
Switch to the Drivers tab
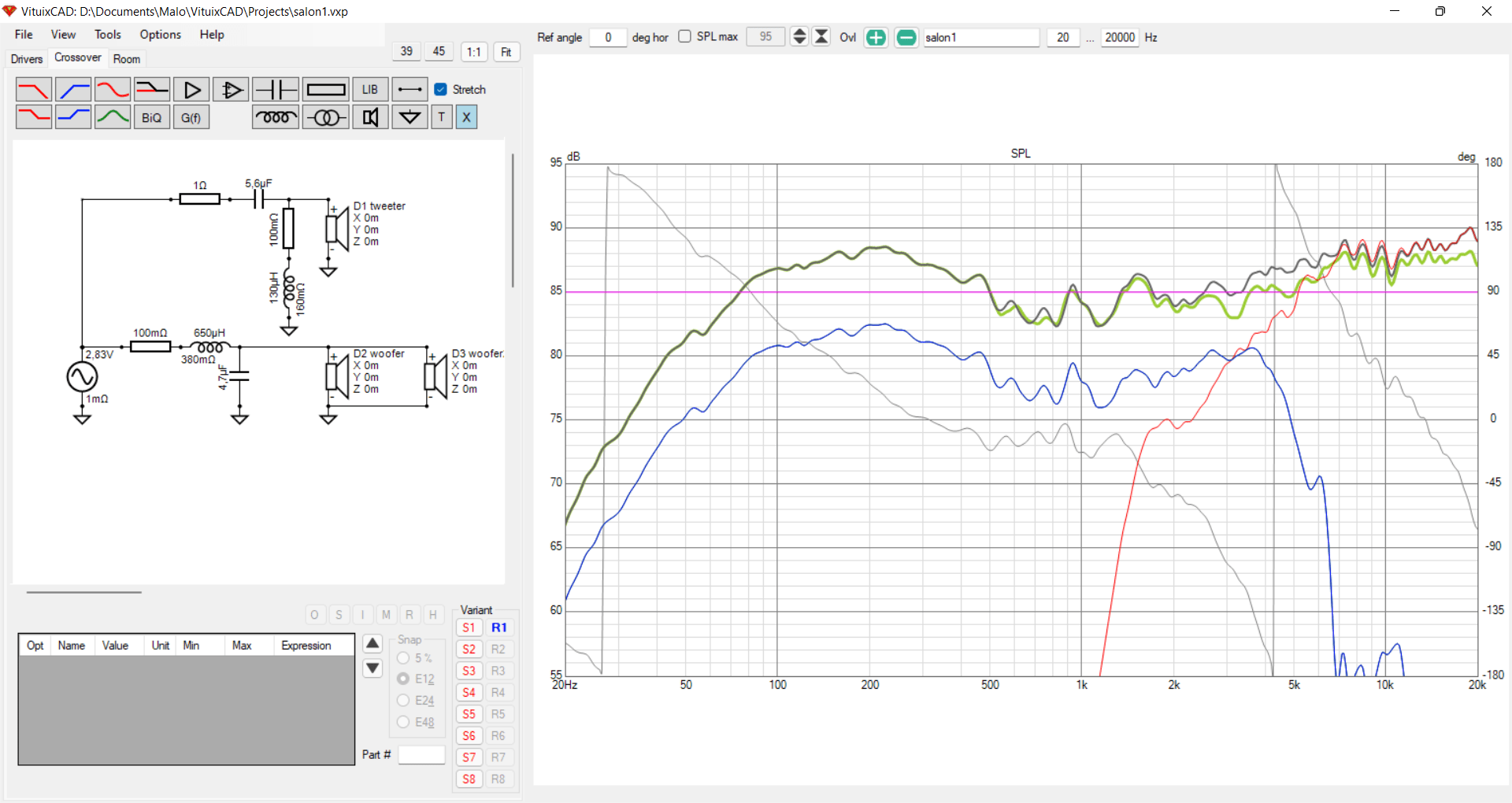click(x=27, y=59)
